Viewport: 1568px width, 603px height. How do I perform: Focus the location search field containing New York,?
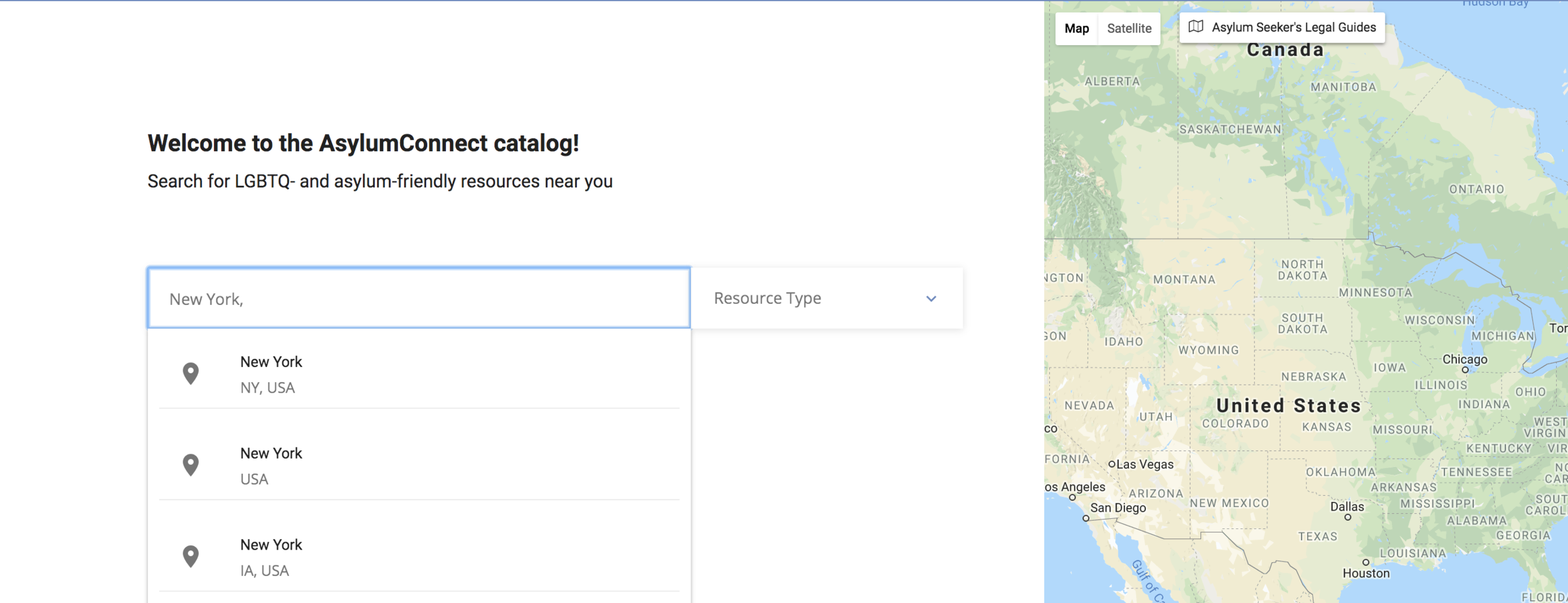tap(419, 299)
